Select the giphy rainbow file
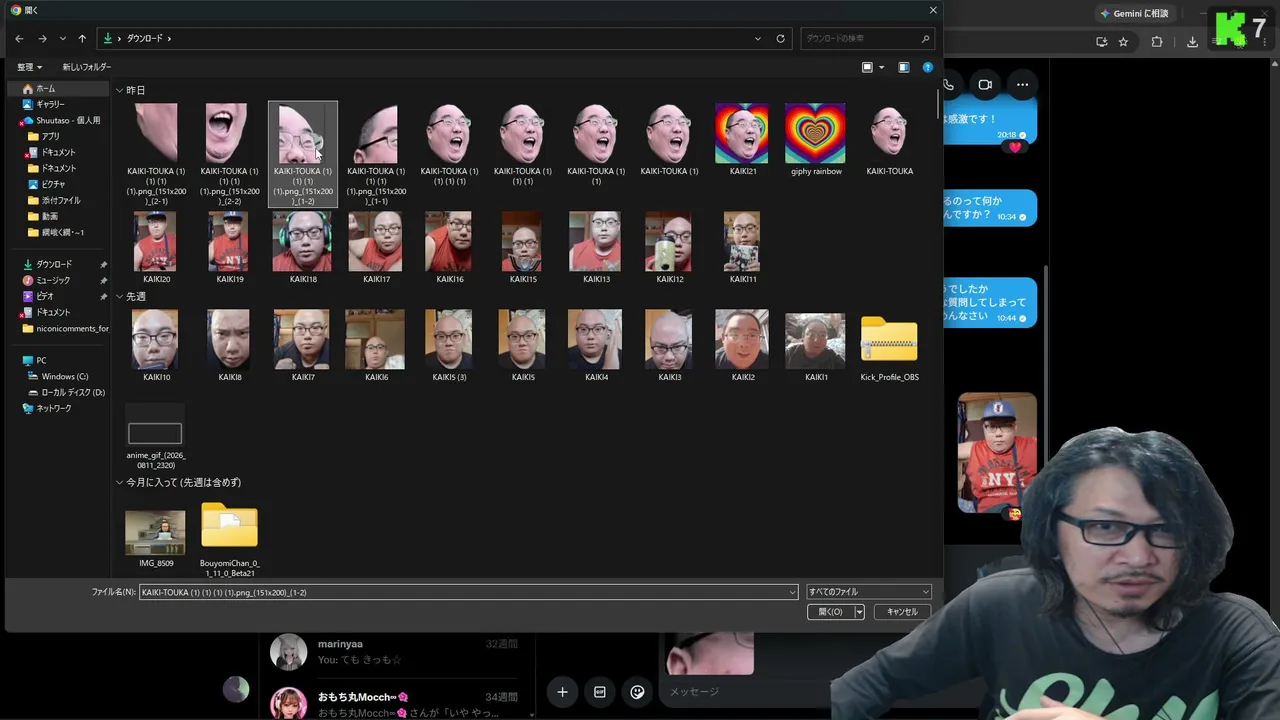 tap(816, 140)
